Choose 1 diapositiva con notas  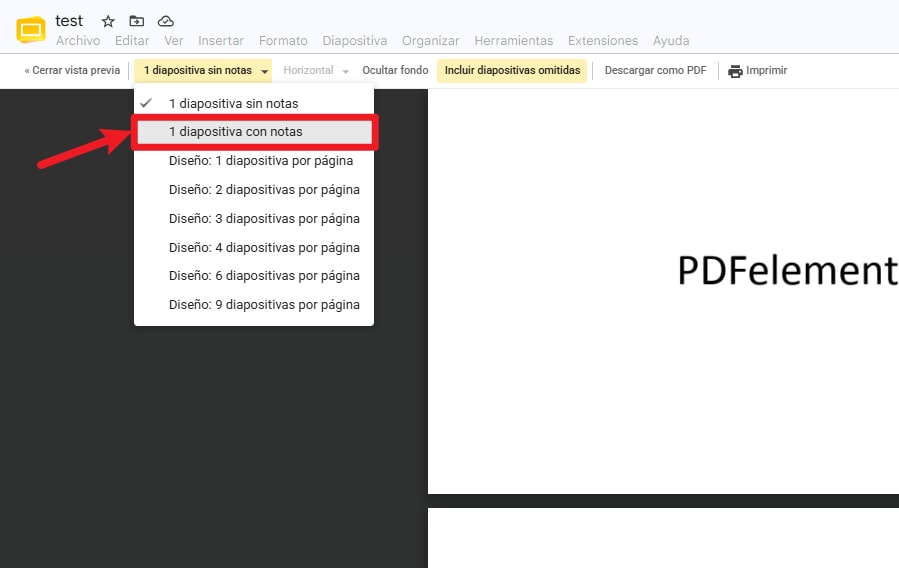pos(254,132)
